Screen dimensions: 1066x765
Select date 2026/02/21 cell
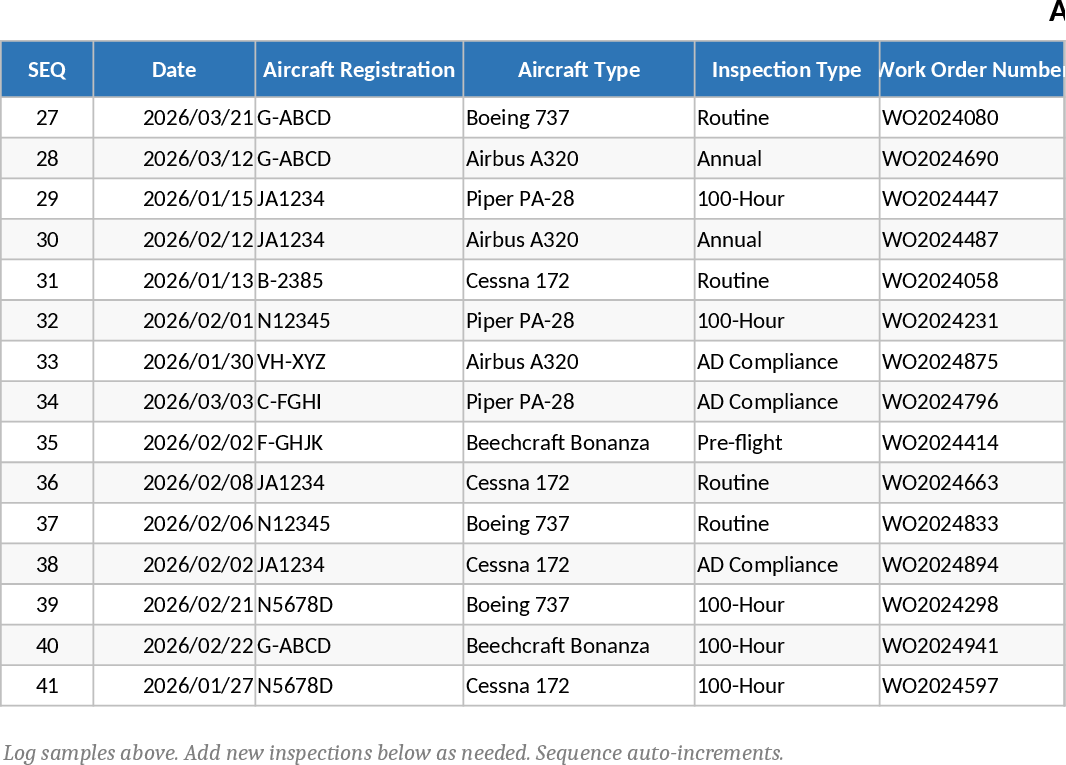(197, 605)
